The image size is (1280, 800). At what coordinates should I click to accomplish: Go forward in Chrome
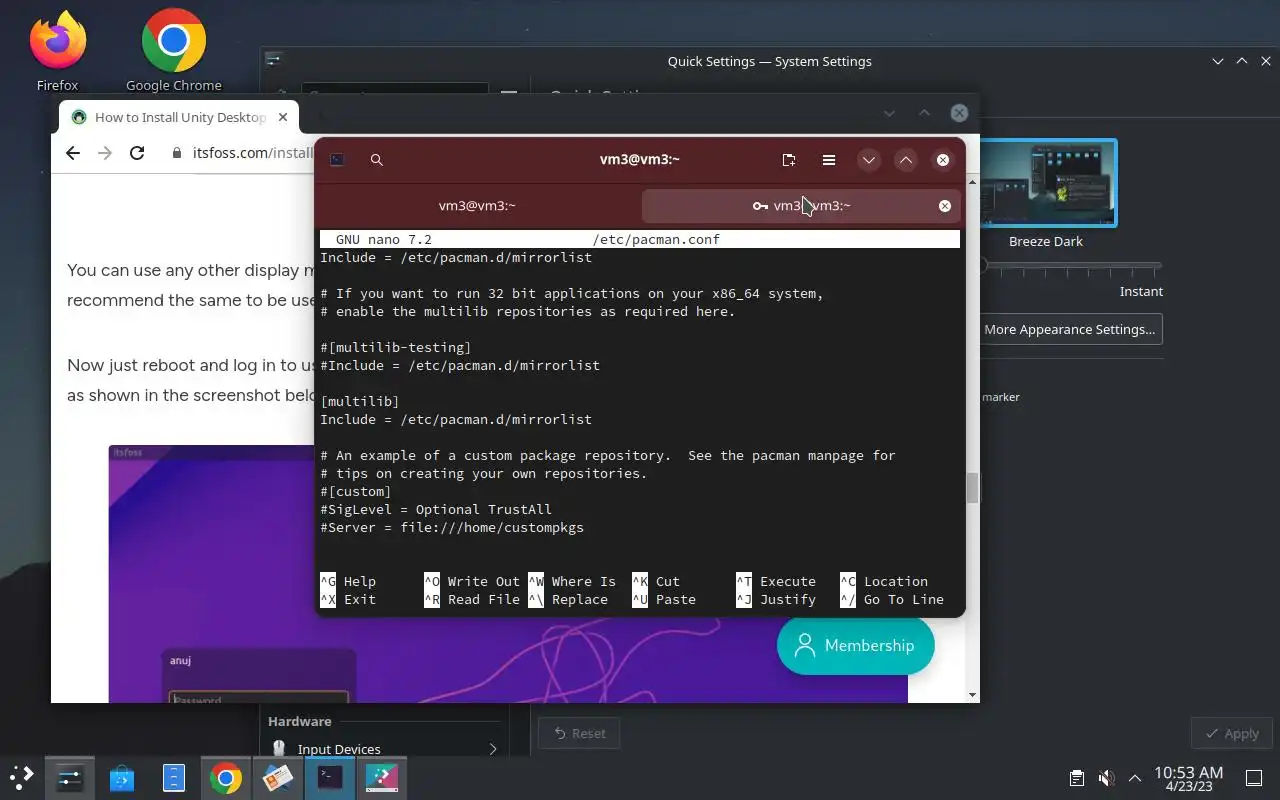tap(105, 153)
